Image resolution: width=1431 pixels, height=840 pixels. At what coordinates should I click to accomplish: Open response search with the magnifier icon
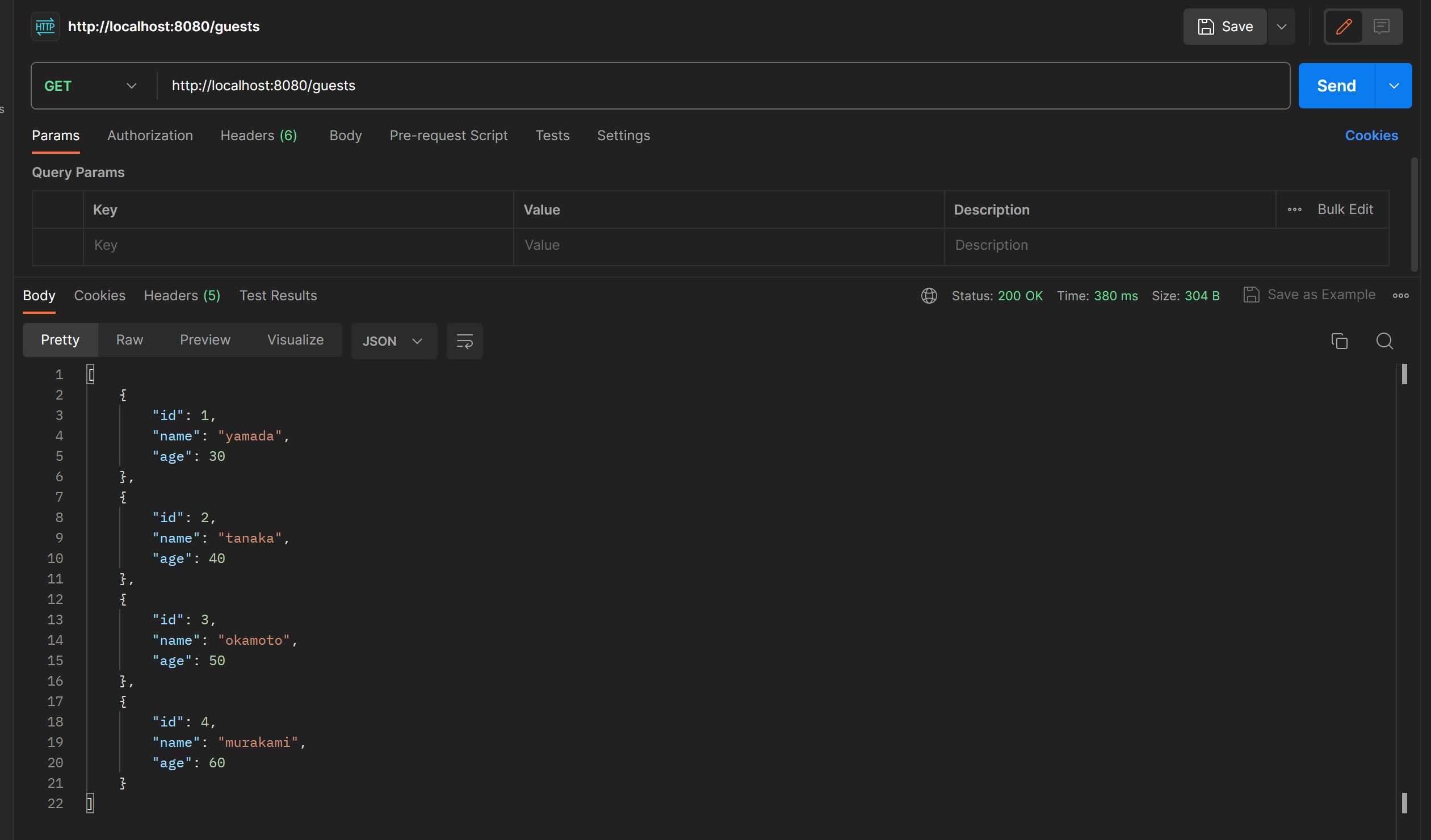click(x=1384, y=341)
